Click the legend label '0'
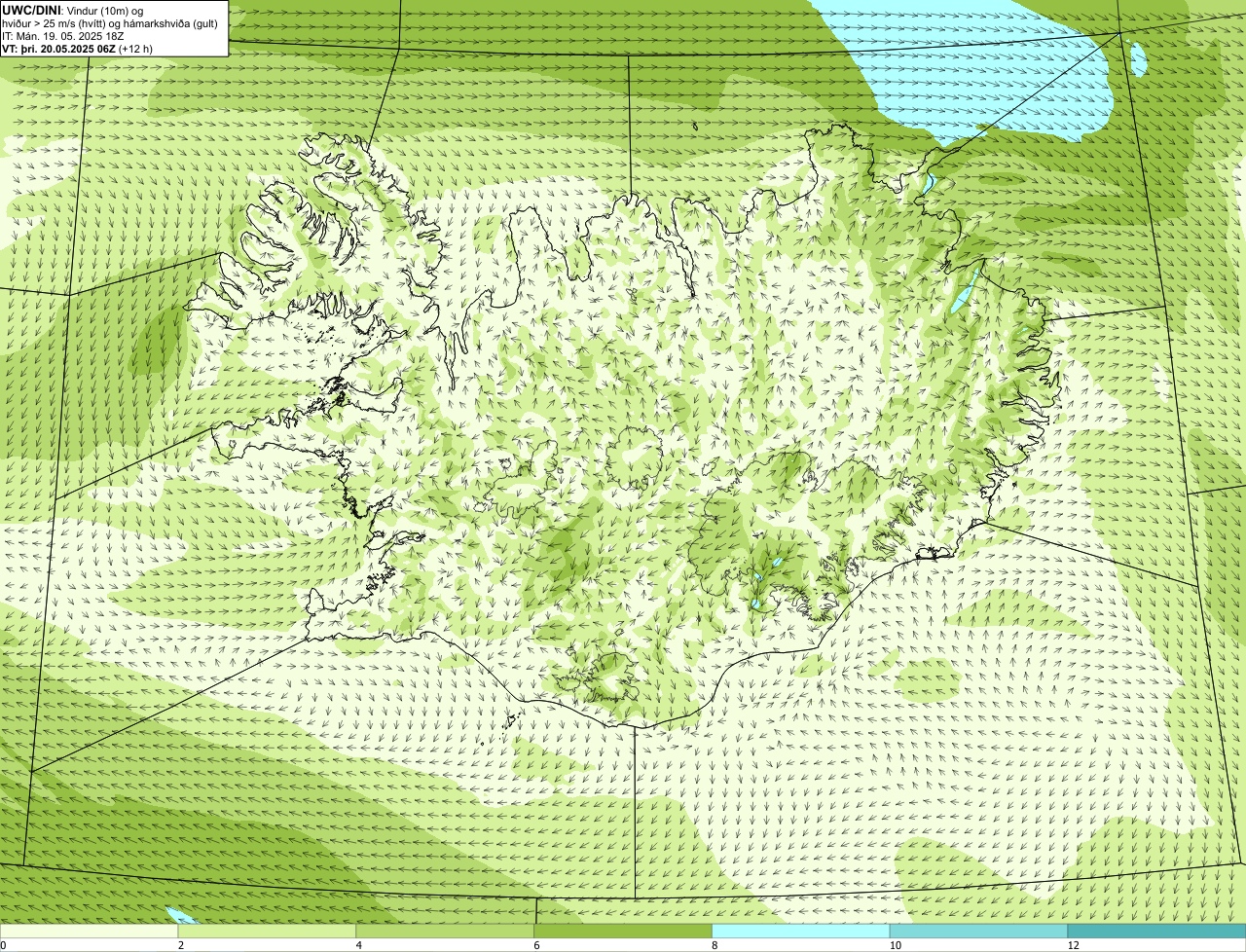The image size is (1246, 952). (3, 945)
